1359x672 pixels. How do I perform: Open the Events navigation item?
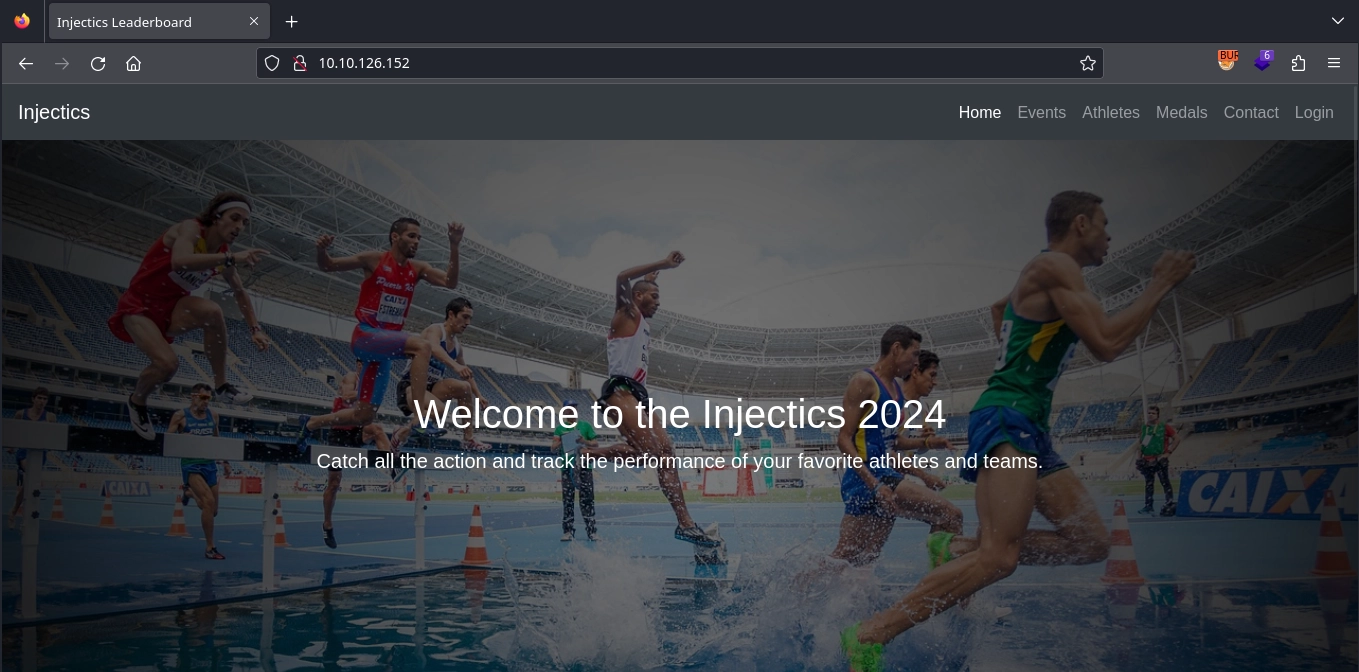(1041, 112)
